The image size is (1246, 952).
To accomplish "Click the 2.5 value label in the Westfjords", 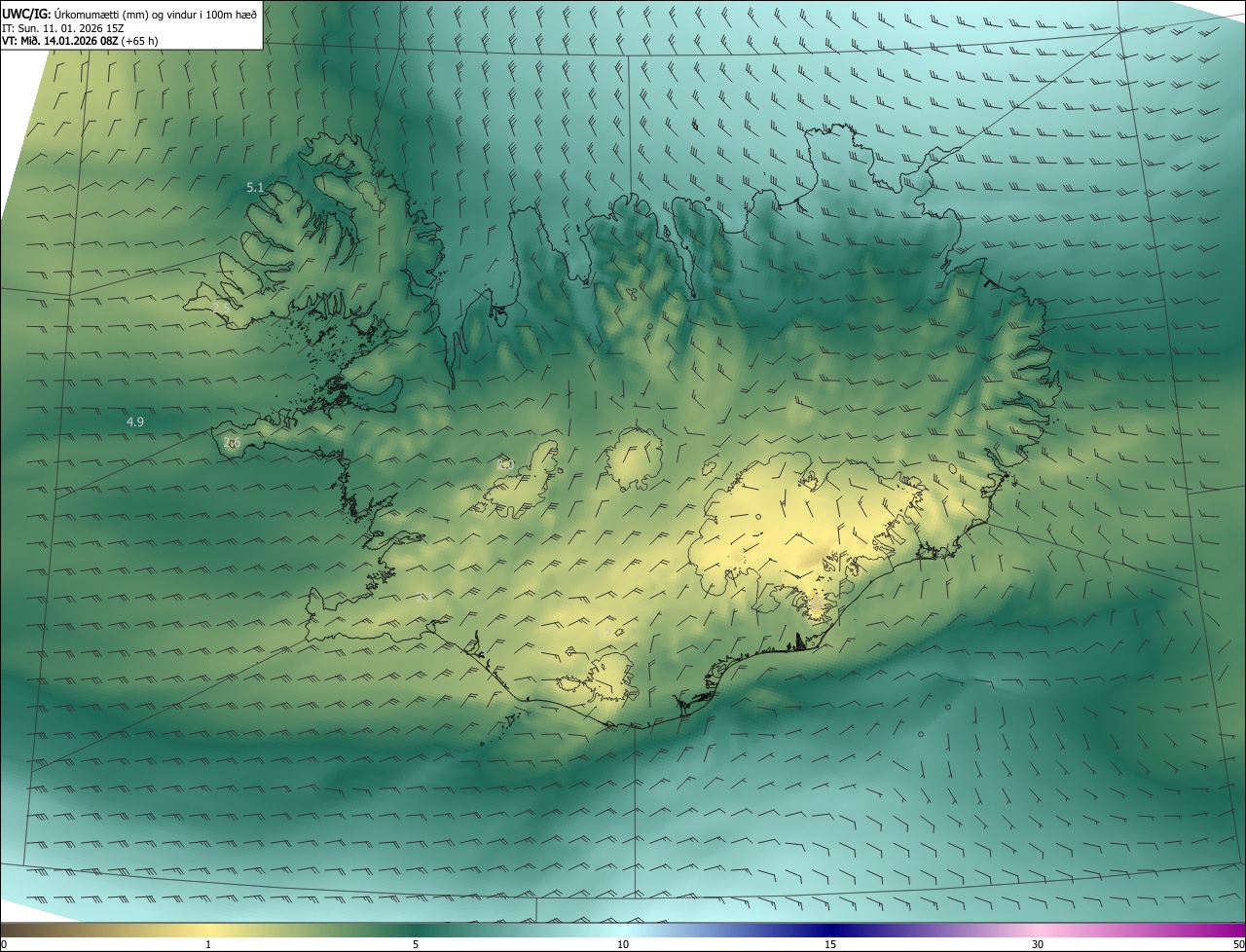I will 222,309.
